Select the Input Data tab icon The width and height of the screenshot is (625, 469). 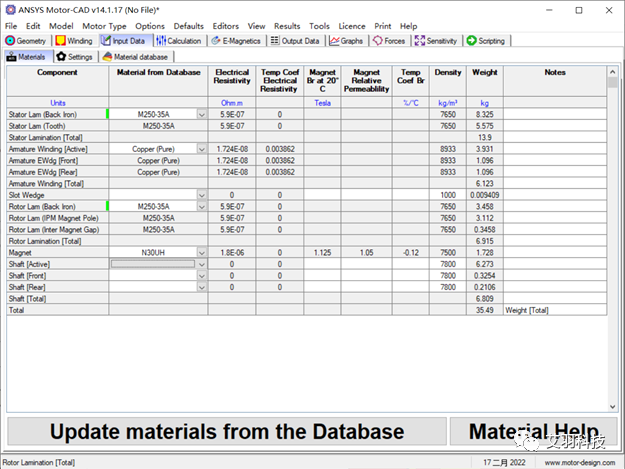[x=106, y=41]
